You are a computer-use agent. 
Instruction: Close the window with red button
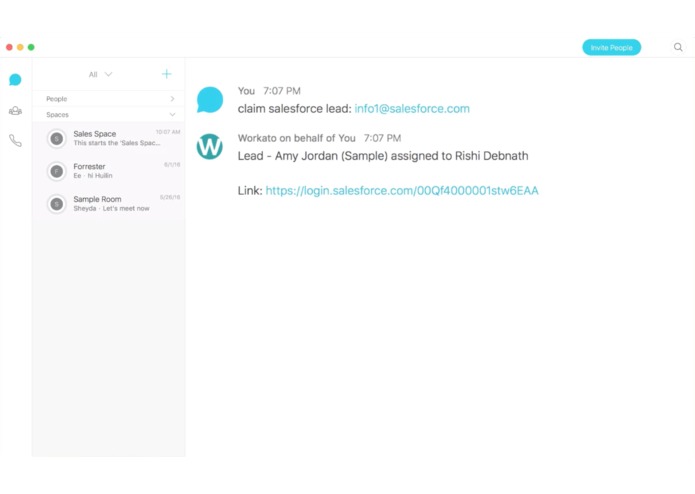click(x=9, y=47)
